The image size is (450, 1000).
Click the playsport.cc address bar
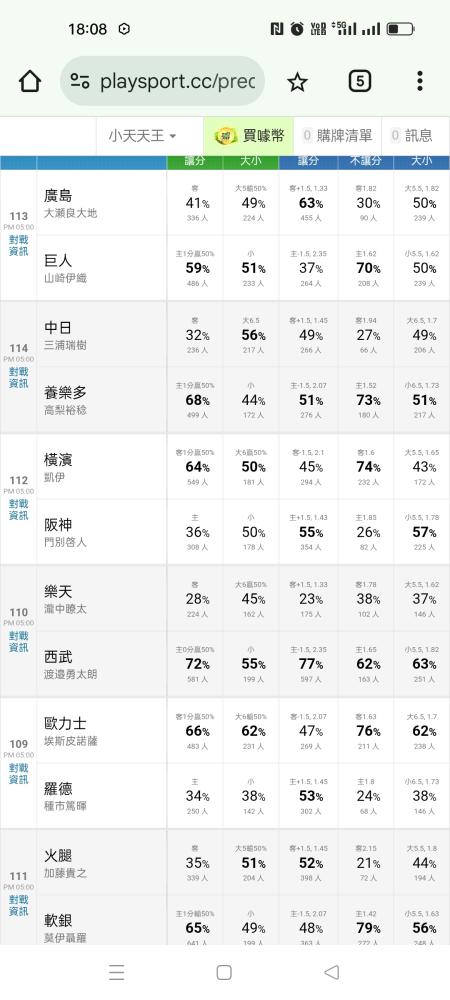click(x=163, y=82)
